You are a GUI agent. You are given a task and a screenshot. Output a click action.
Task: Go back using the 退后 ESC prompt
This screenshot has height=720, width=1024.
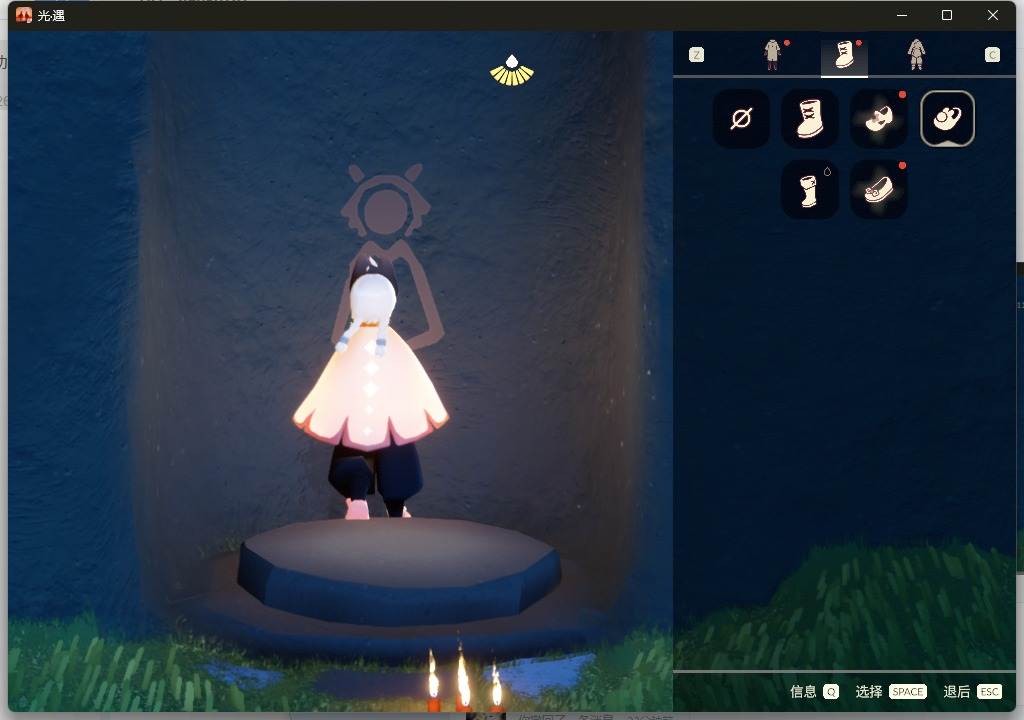pos(972,692)
